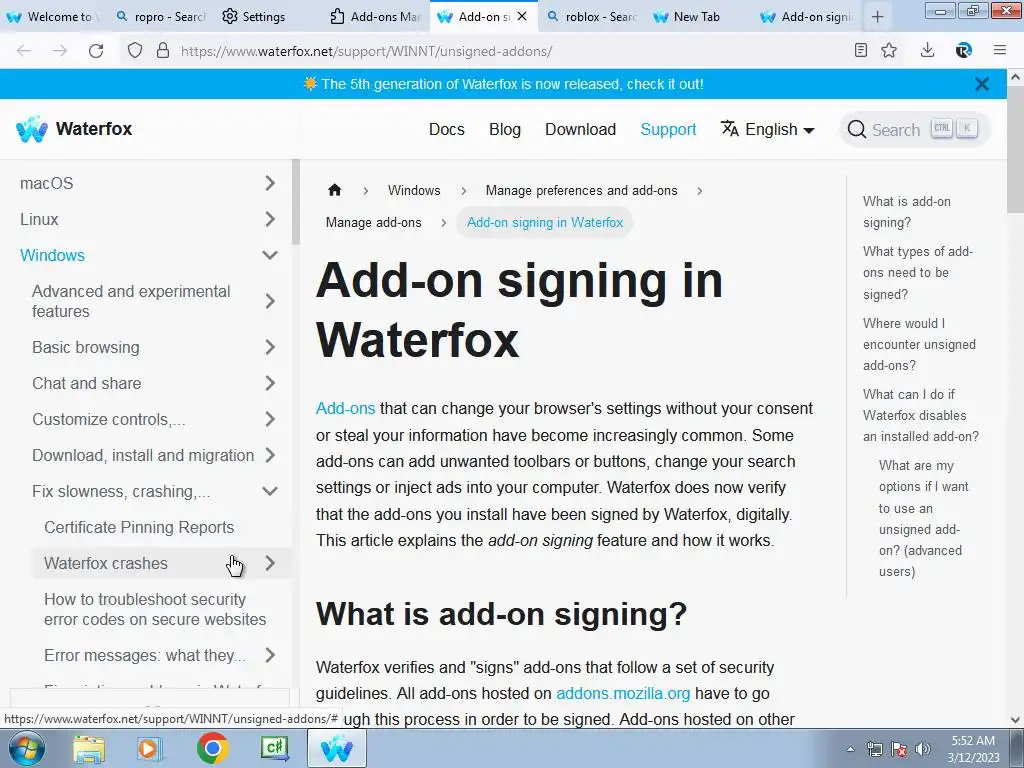Open How to troubleshoot security error codes

tap(155, 609)
